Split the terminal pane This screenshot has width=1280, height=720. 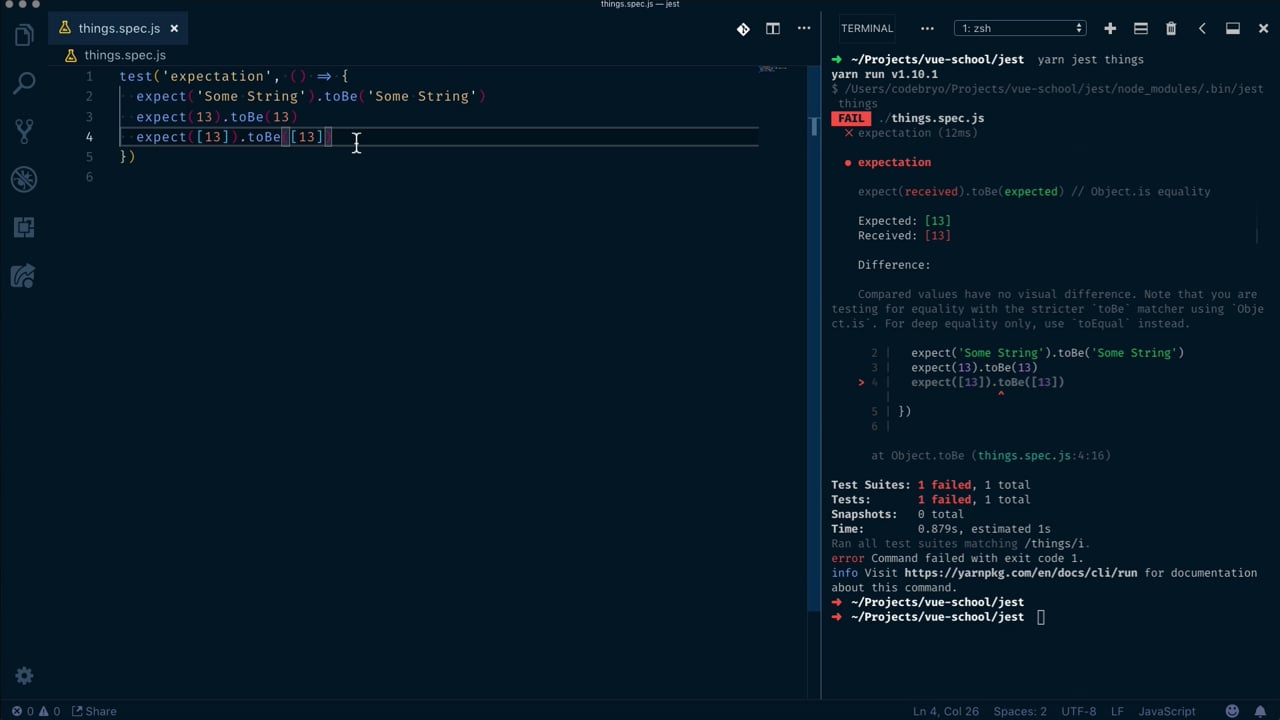(x=1140, y=28)
